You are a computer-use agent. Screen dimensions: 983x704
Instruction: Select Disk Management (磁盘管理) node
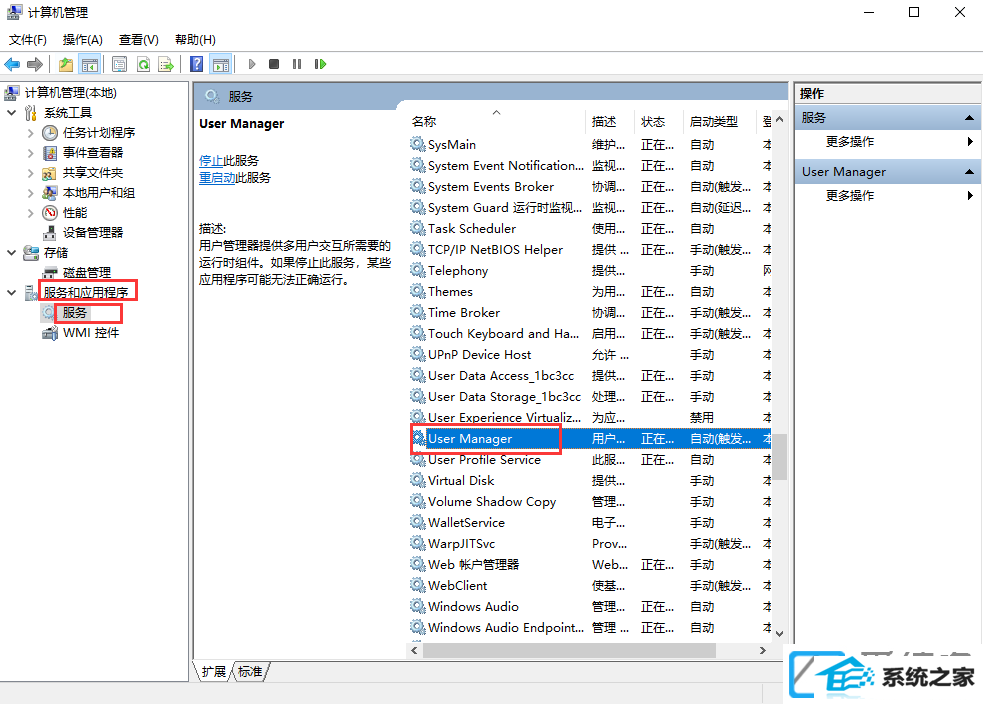tap(87, 273)
